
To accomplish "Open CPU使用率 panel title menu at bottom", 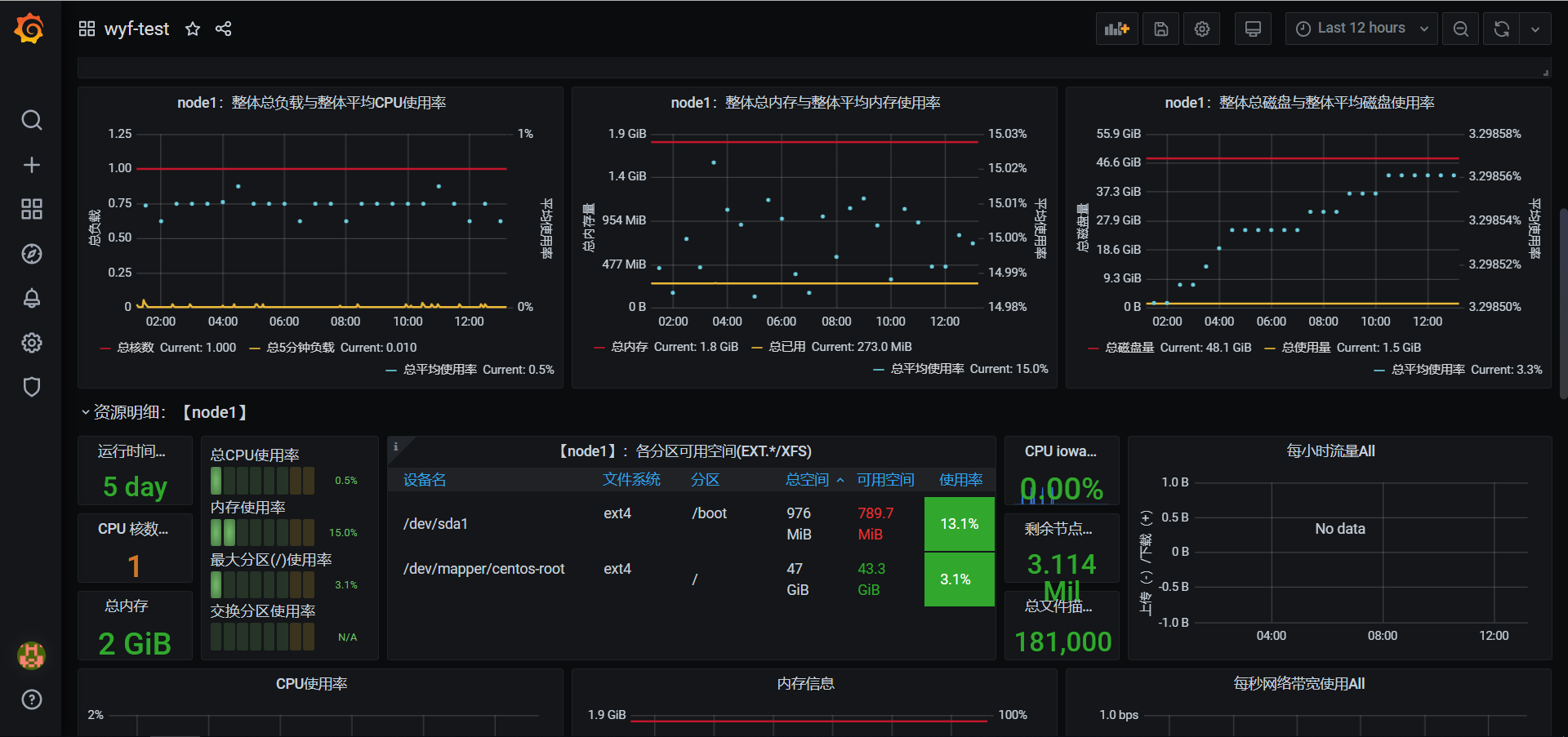I will (x=312, y=684).
